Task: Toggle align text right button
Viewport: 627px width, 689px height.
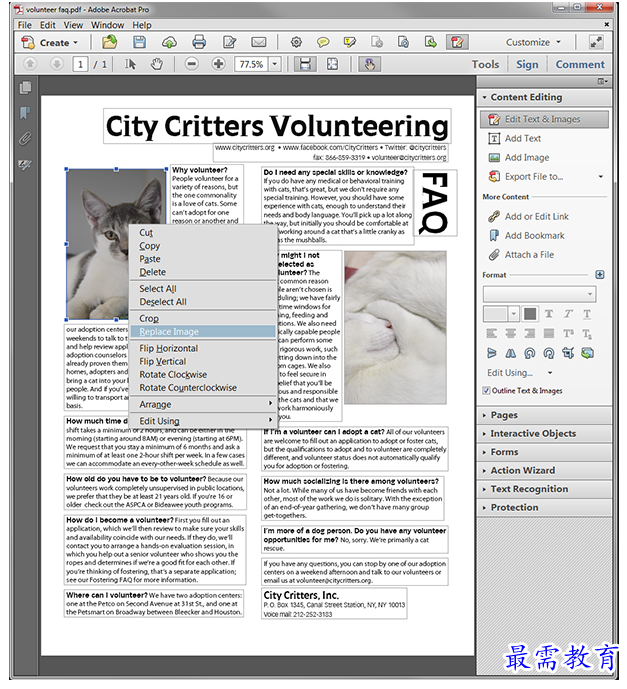Action: (530, 334)
